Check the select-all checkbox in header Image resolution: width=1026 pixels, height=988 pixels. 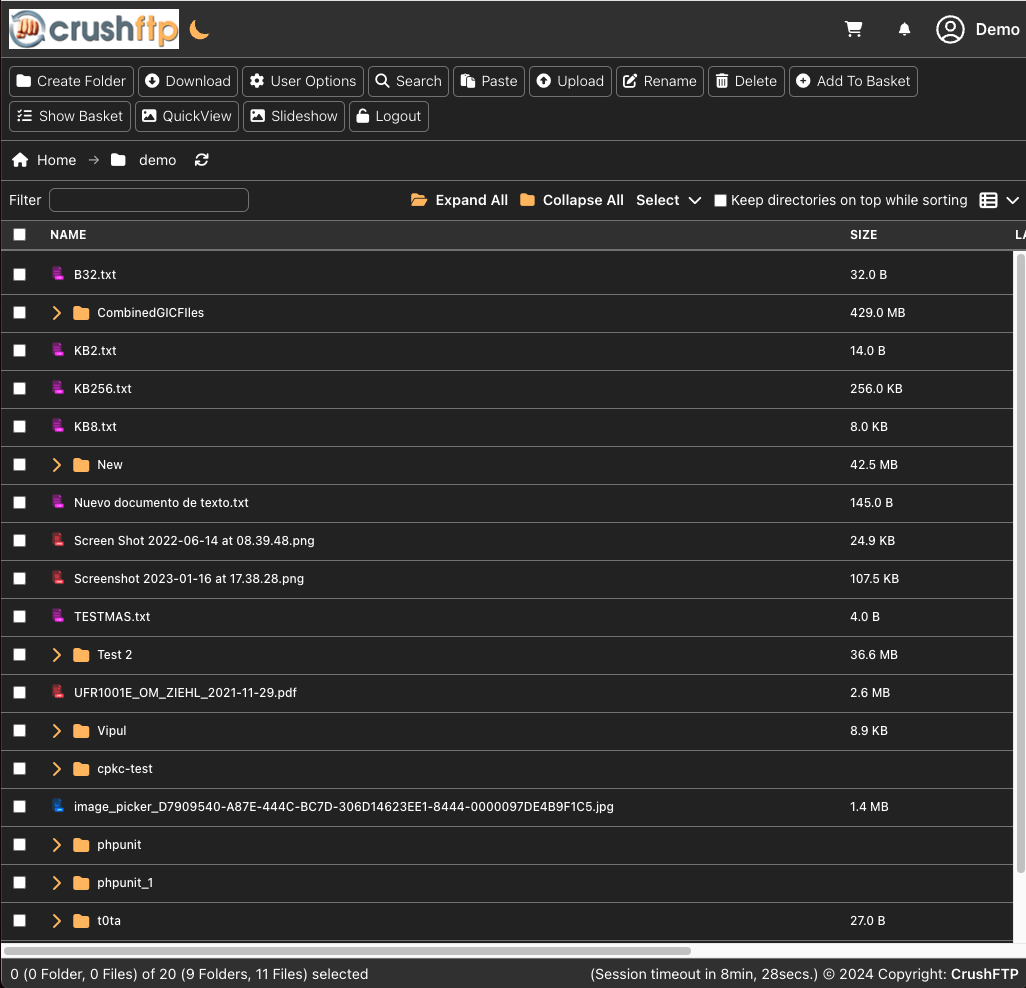pyautogui.click(x=20, y=234)
